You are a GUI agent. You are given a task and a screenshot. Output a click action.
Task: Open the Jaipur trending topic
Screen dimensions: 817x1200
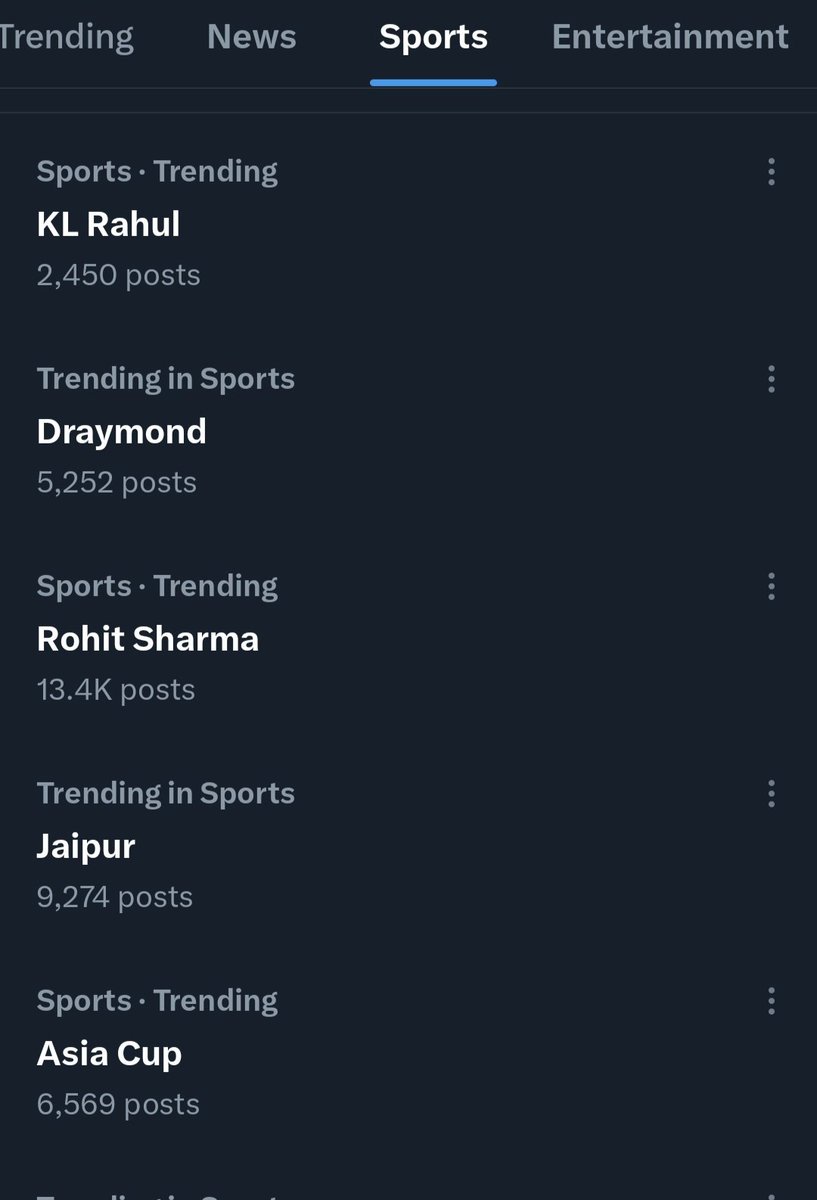click(x=86, y=846)
